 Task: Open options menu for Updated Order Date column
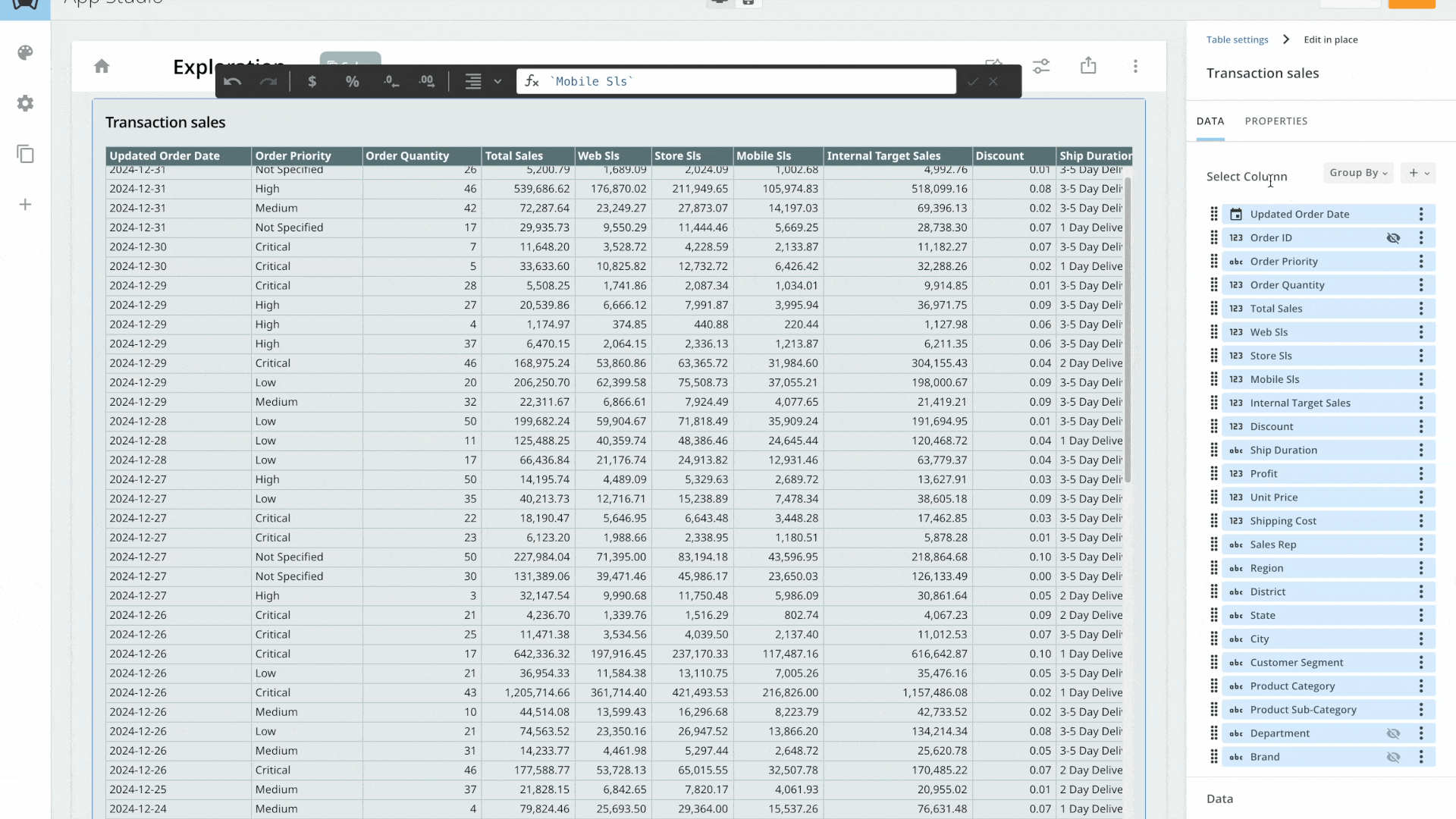point(1421,215)
